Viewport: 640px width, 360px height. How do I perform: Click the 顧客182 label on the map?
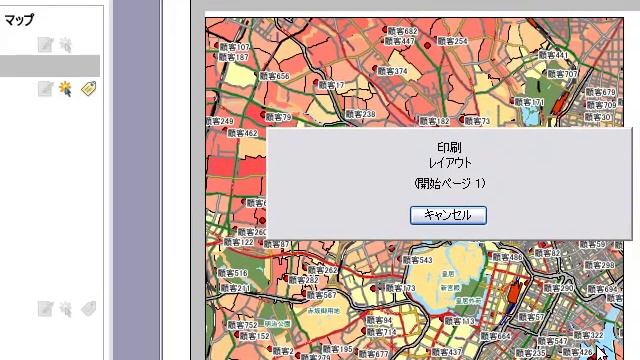[434, 121]
